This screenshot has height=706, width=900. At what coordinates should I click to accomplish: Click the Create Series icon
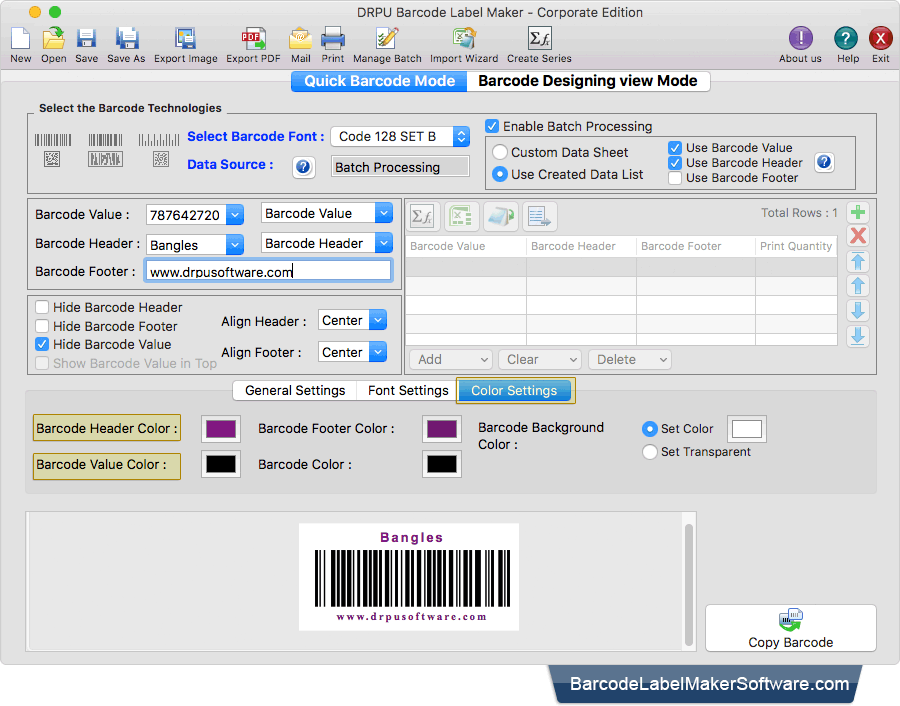tap(539, 39)
